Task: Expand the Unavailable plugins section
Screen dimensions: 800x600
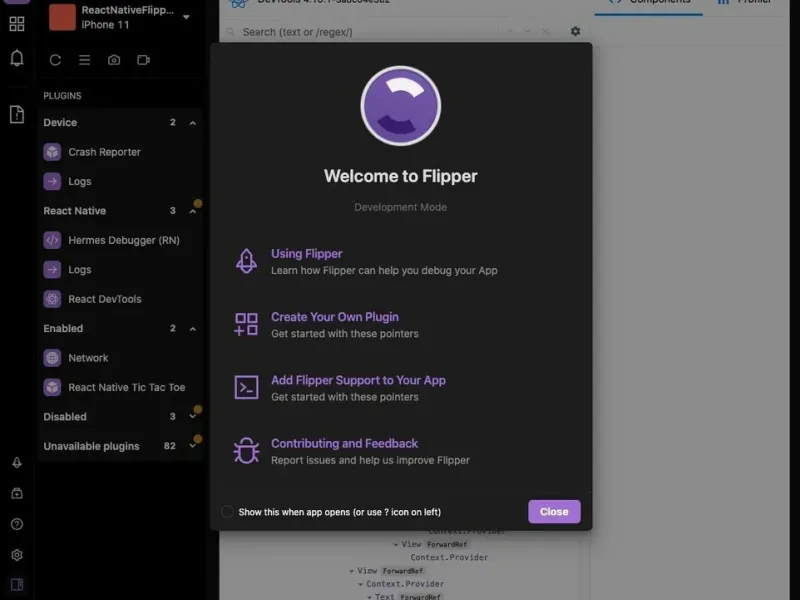Action: [x=193, y=446]
